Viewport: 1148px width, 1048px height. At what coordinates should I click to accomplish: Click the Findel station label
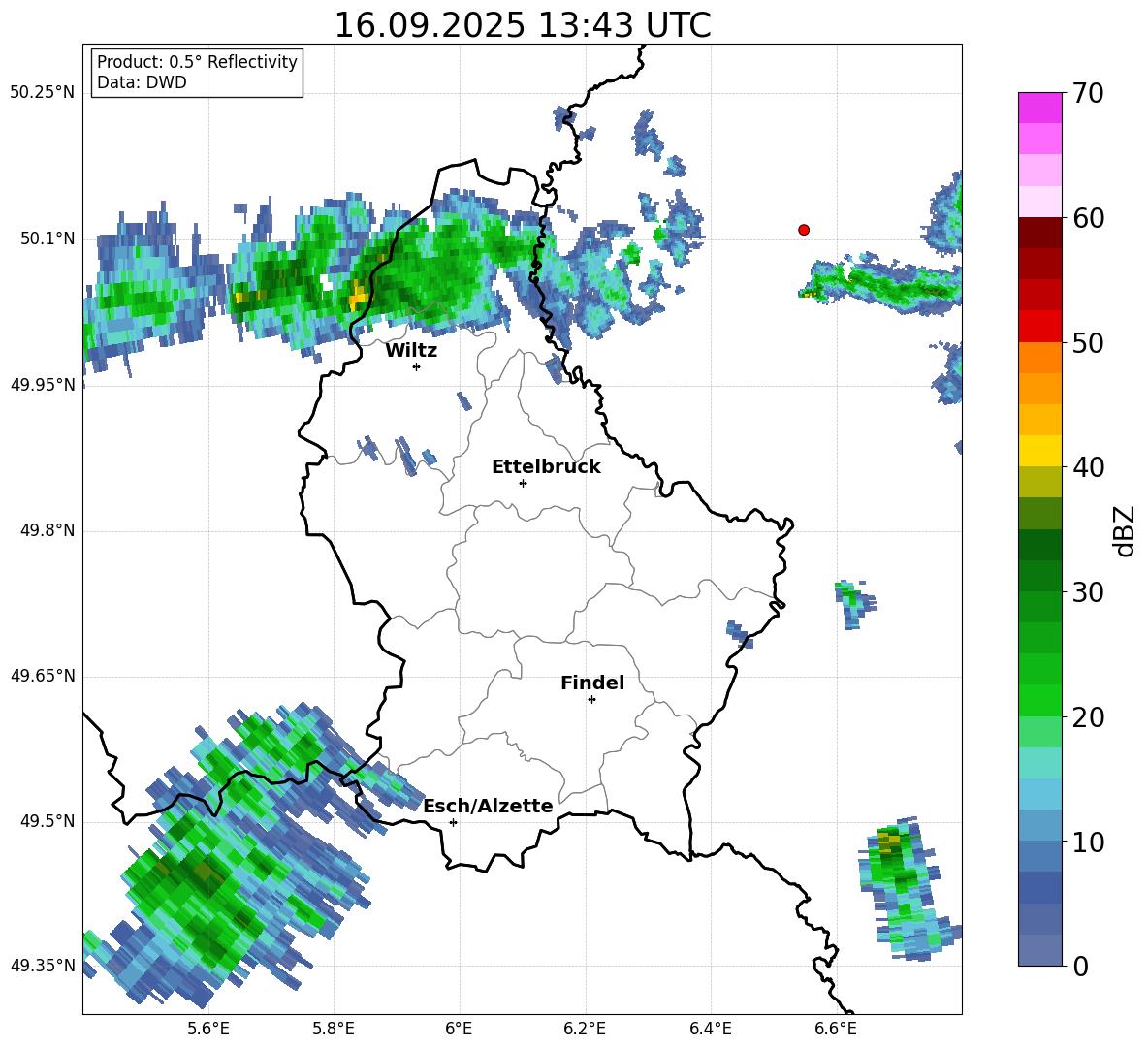[x=592, y=683]
